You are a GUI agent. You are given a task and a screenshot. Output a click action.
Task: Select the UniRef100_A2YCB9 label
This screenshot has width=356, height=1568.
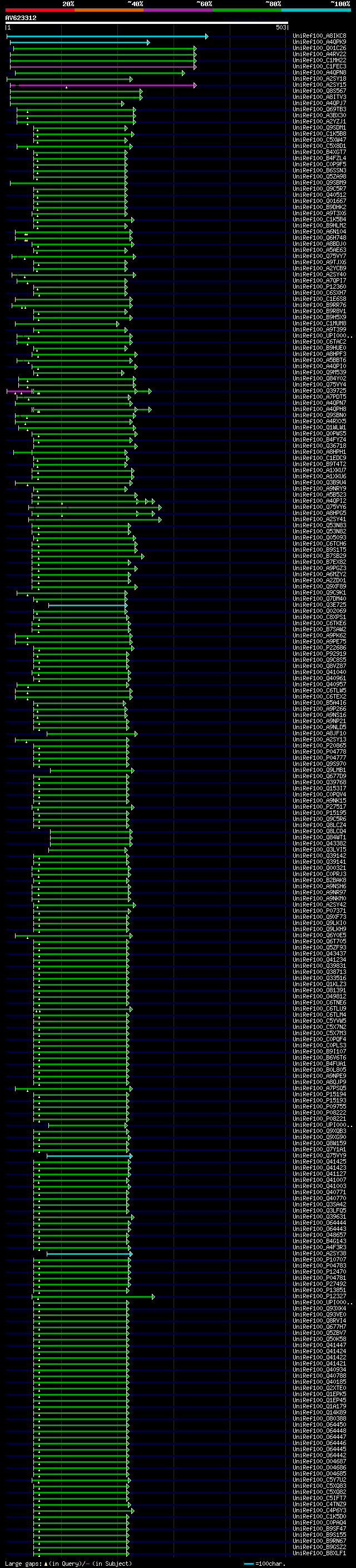pos(319,269)
